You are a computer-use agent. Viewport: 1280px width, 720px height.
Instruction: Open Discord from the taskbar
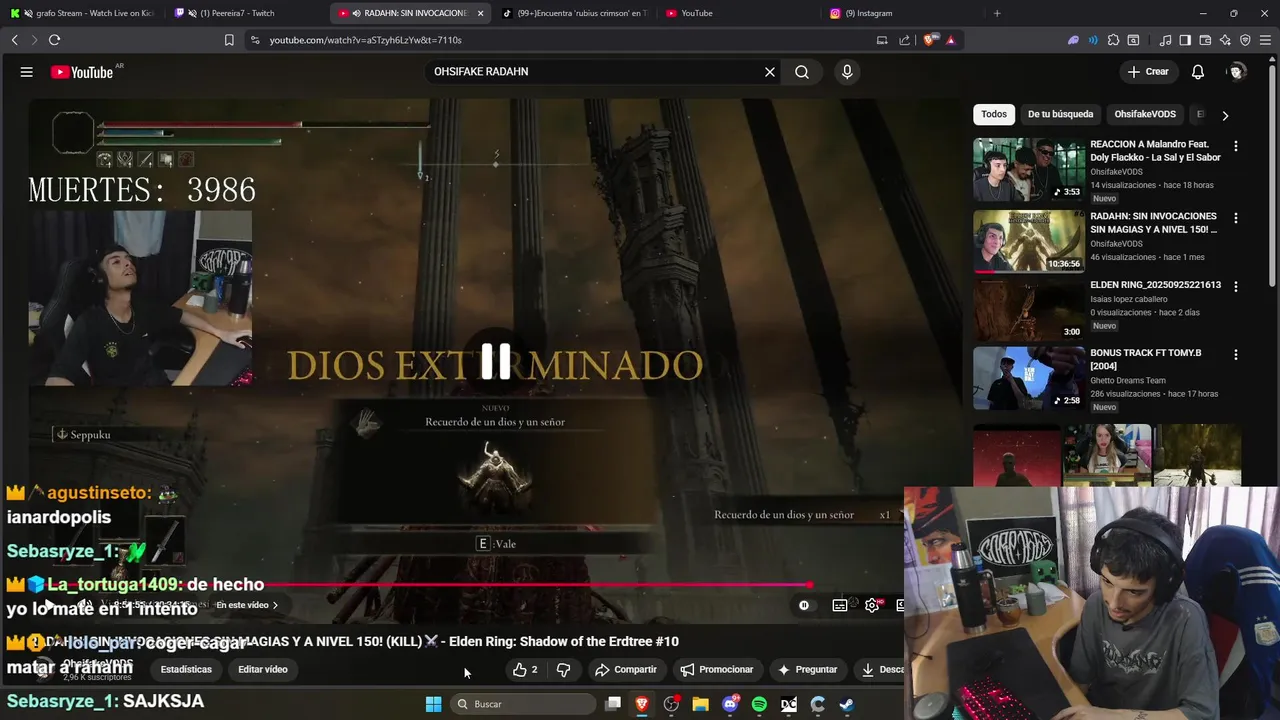(730, 704)
